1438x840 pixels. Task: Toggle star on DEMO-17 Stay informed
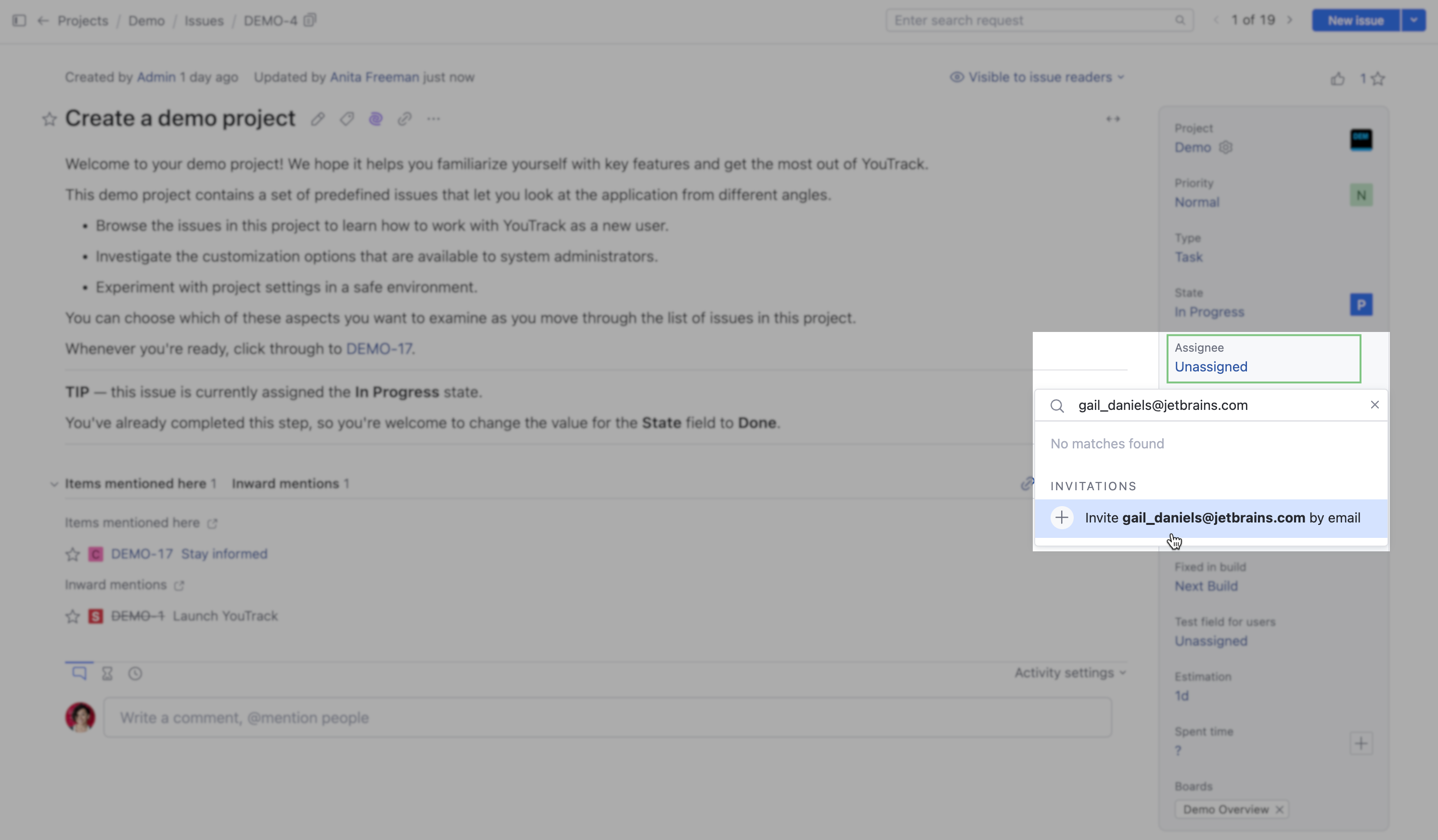pos(73,554)
